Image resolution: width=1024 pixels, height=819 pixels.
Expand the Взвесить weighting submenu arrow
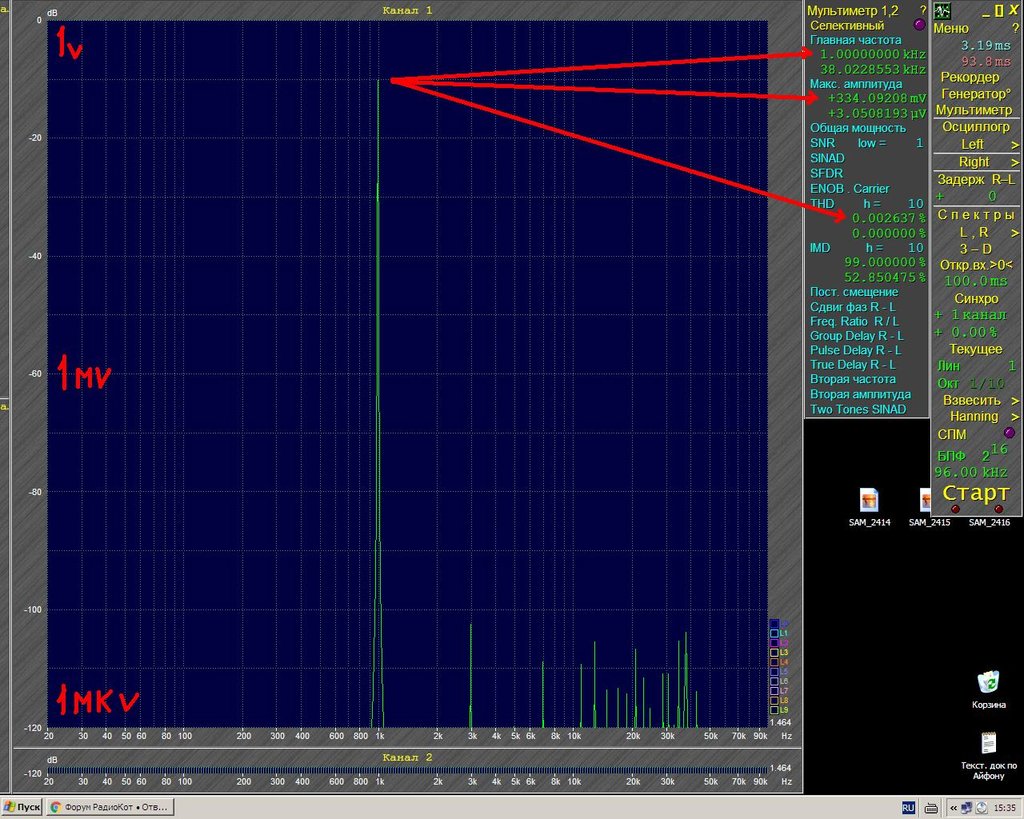coord(1015,400)
